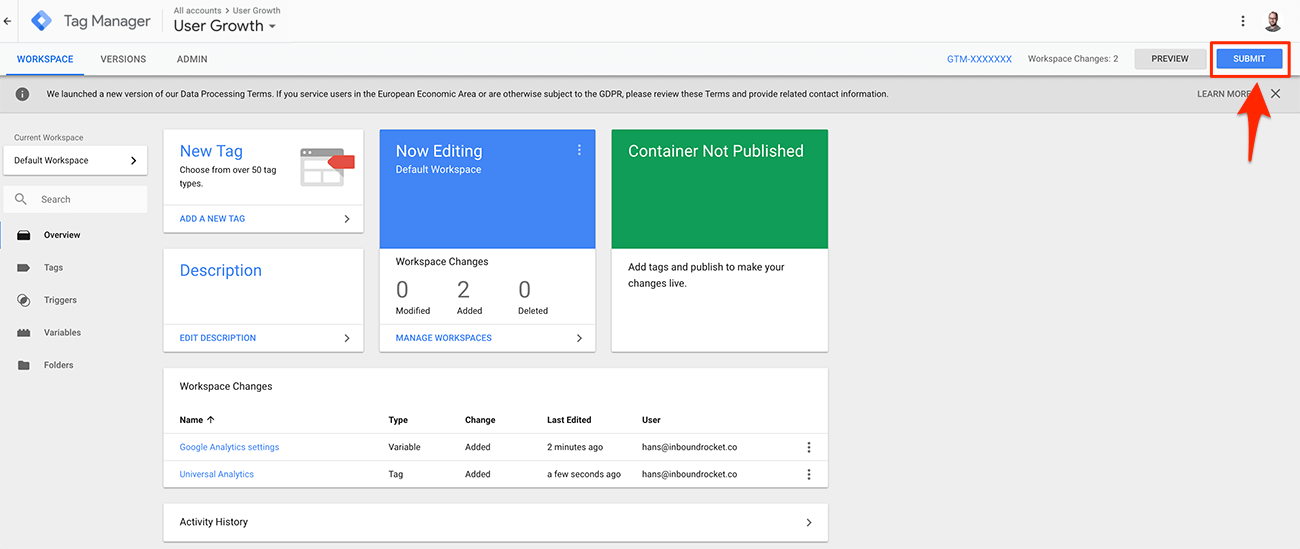Click the Add a New Tag link
Image resolution: width=1300 pixels, height=549 pixels.
(212, 218)
